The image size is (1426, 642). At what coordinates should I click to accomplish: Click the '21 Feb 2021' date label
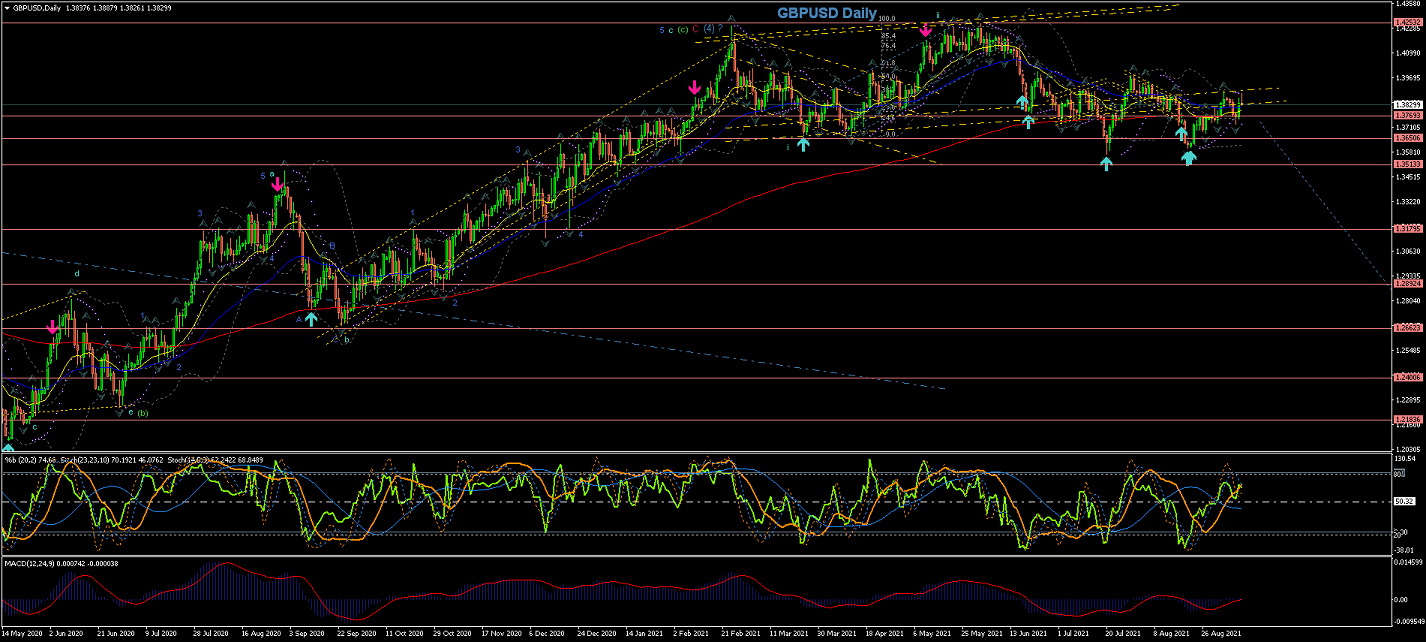[x=741, y=633]
